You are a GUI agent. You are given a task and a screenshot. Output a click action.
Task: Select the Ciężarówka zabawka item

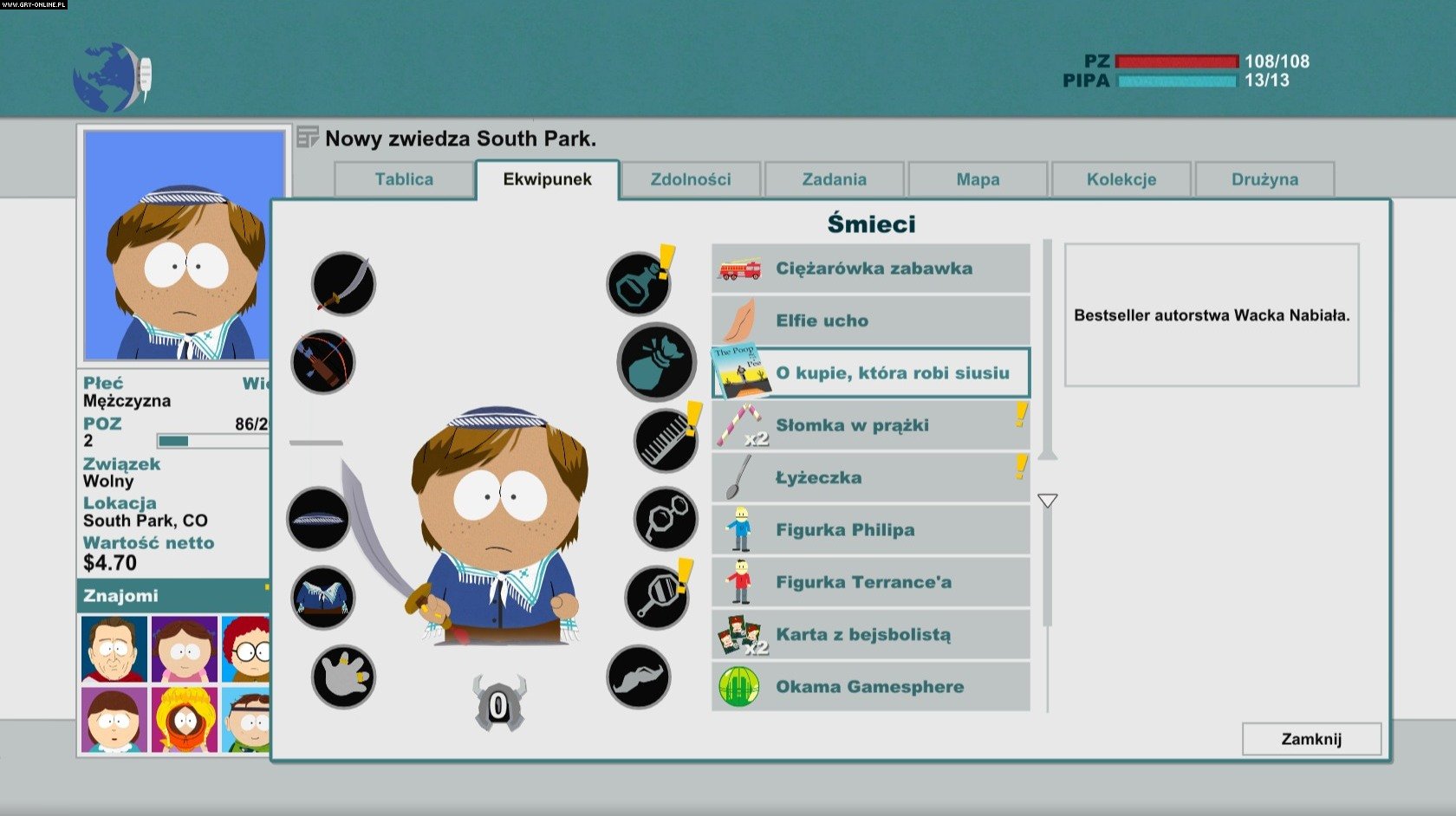click(871, 269)
